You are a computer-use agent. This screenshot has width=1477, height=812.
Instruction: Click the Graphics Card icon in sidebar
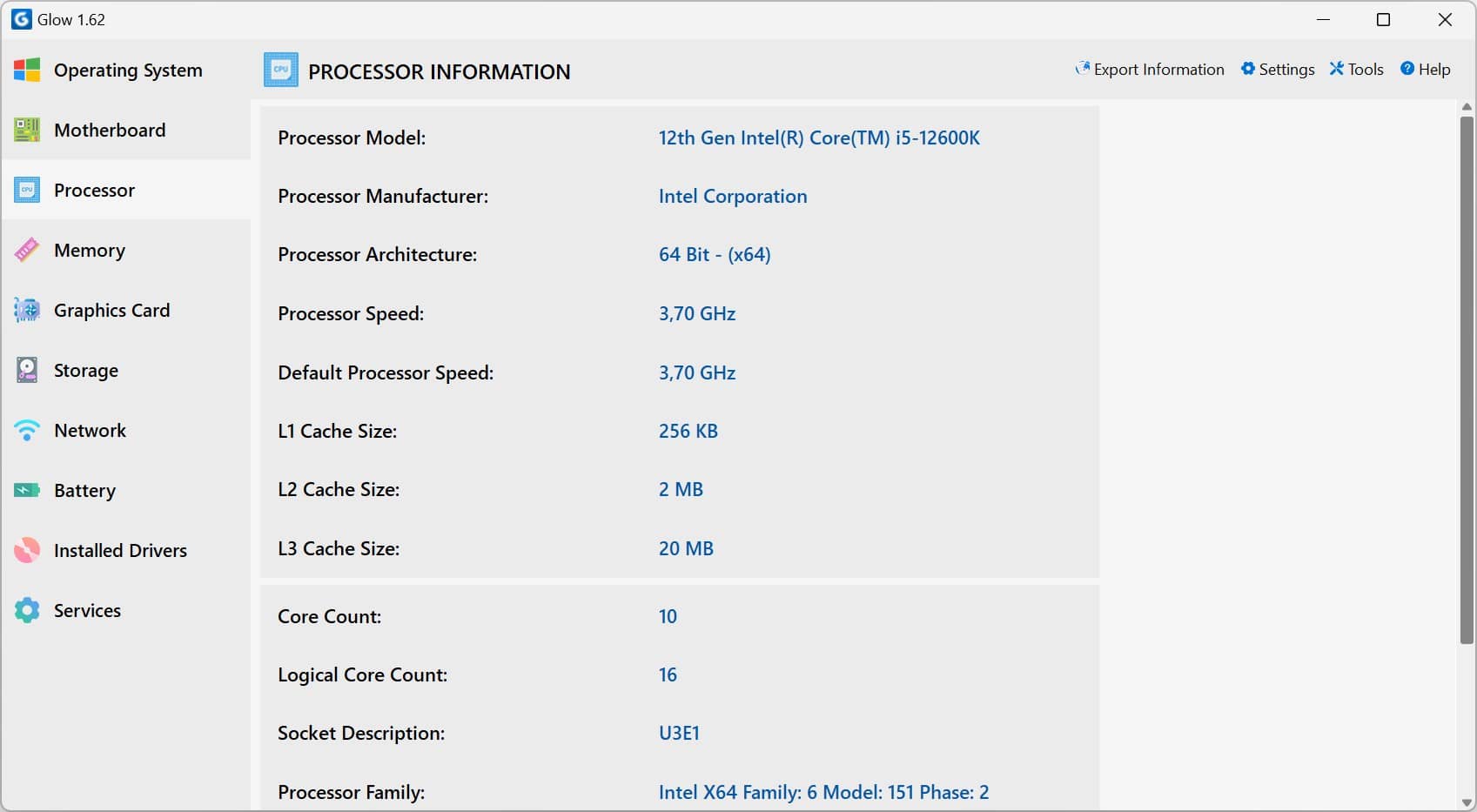pos(27,311)
